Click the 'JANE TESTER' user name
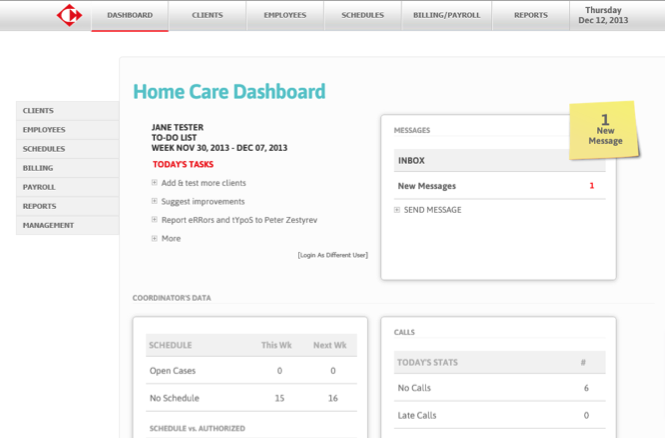This screenshot has height=438, width=665. click(x=177, y=127)
